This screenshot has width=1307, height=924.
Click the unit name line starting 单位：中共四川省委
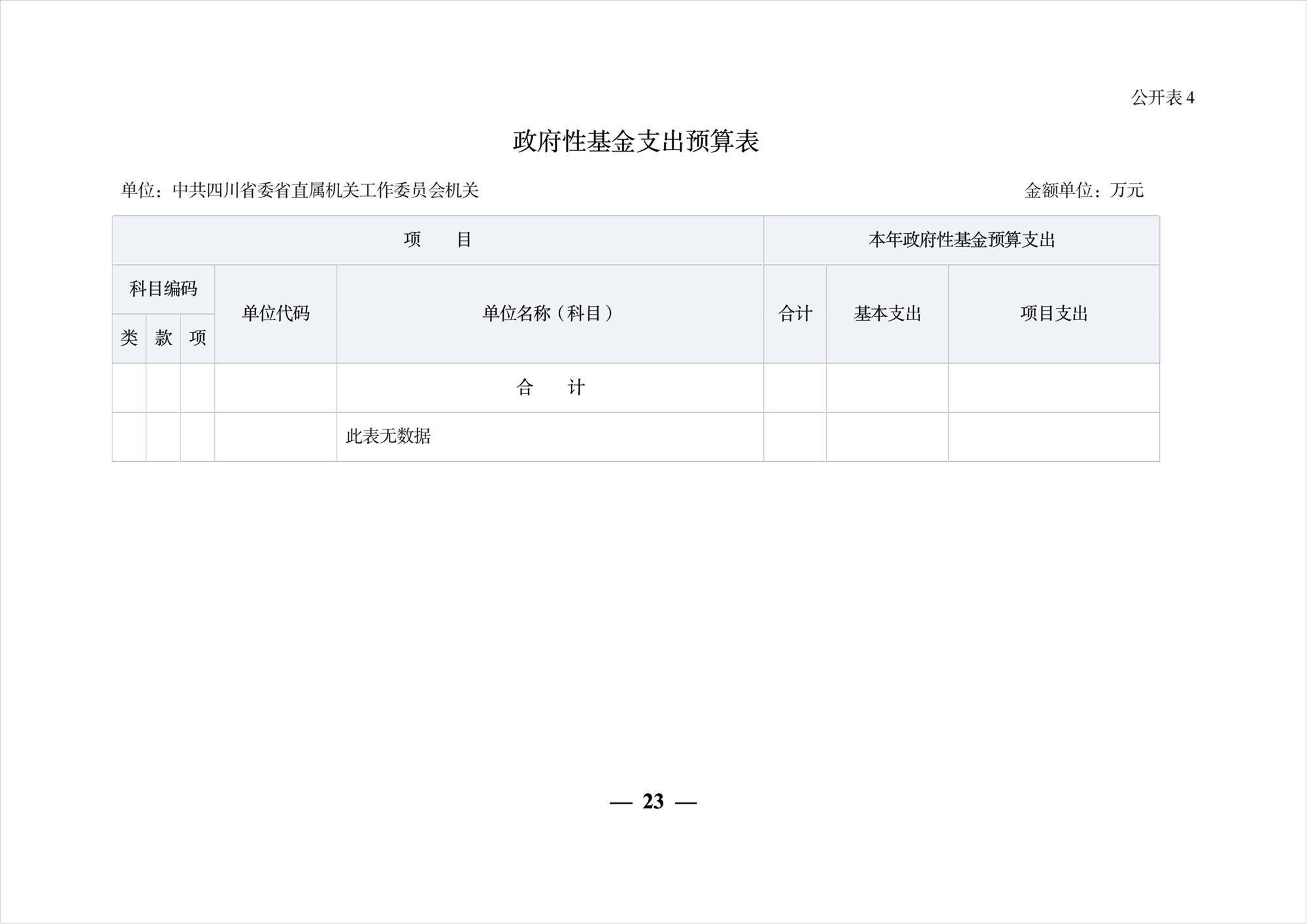coord(299,190)
